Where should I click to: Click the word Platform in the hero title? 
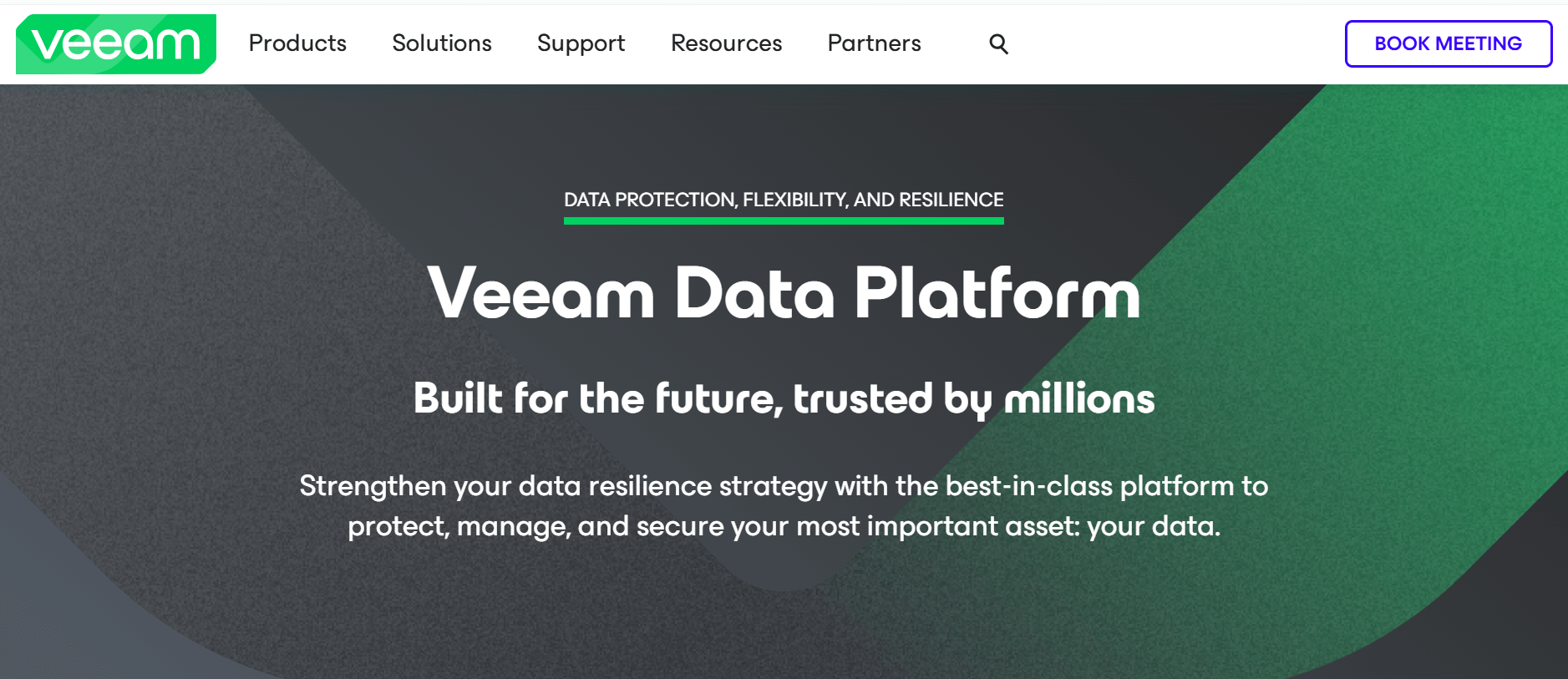point(997,294)
